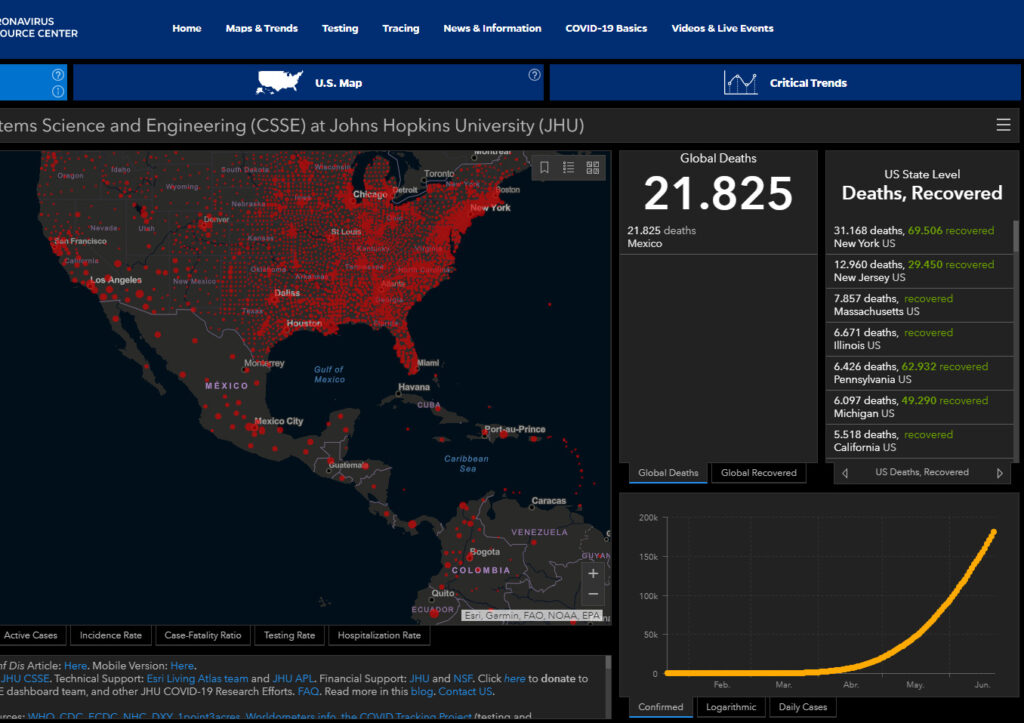Open the map bookmarks icon
The width and height of the screenshot is (1024, 723).
point(544,168)
